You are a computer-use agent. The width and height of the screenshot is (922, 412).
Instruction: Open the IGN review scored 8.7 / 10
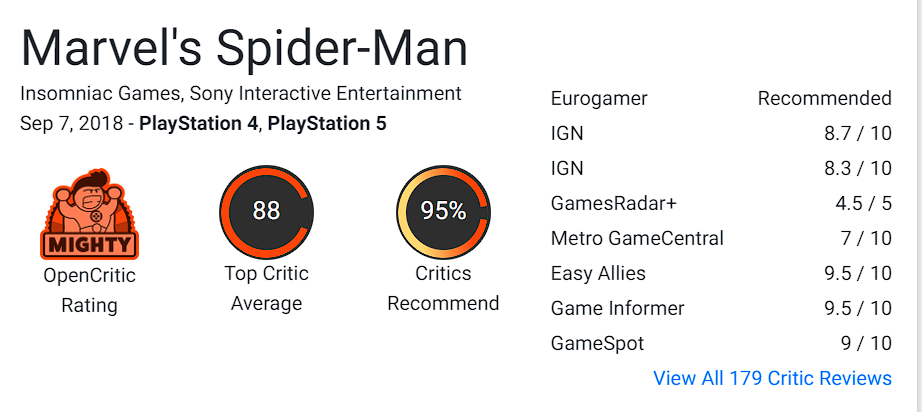(x=567, y=134)
